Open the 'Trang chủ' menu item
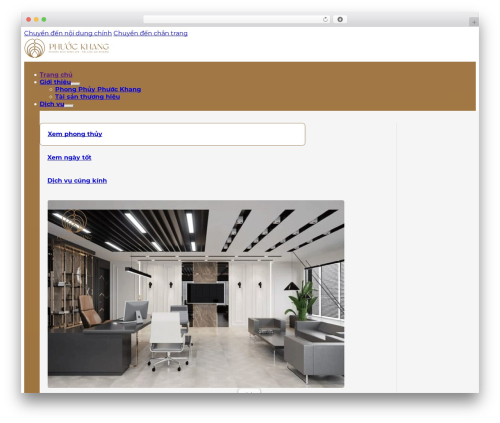Viewport: 500px width, 423px height. [56, 75]
